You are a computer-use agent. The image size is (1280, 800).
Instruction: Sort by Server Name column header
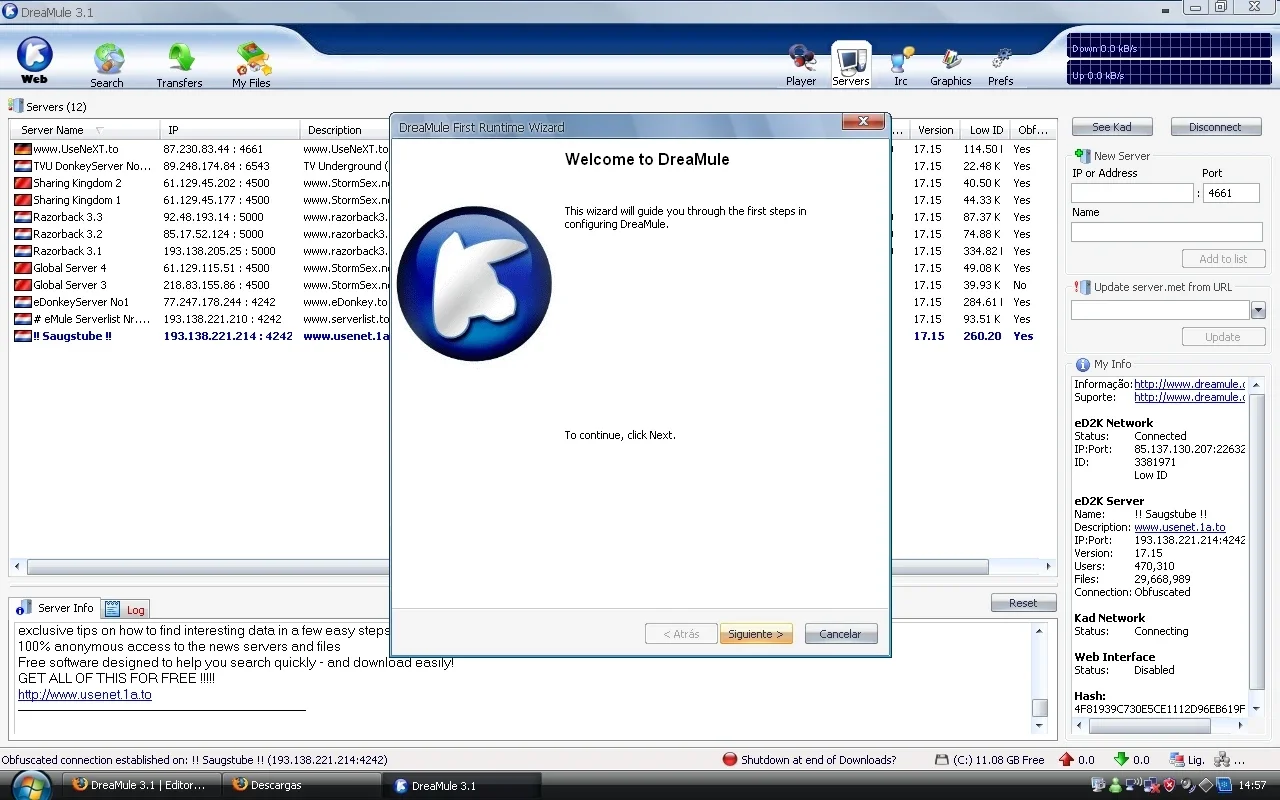click(x=85, y=130)
